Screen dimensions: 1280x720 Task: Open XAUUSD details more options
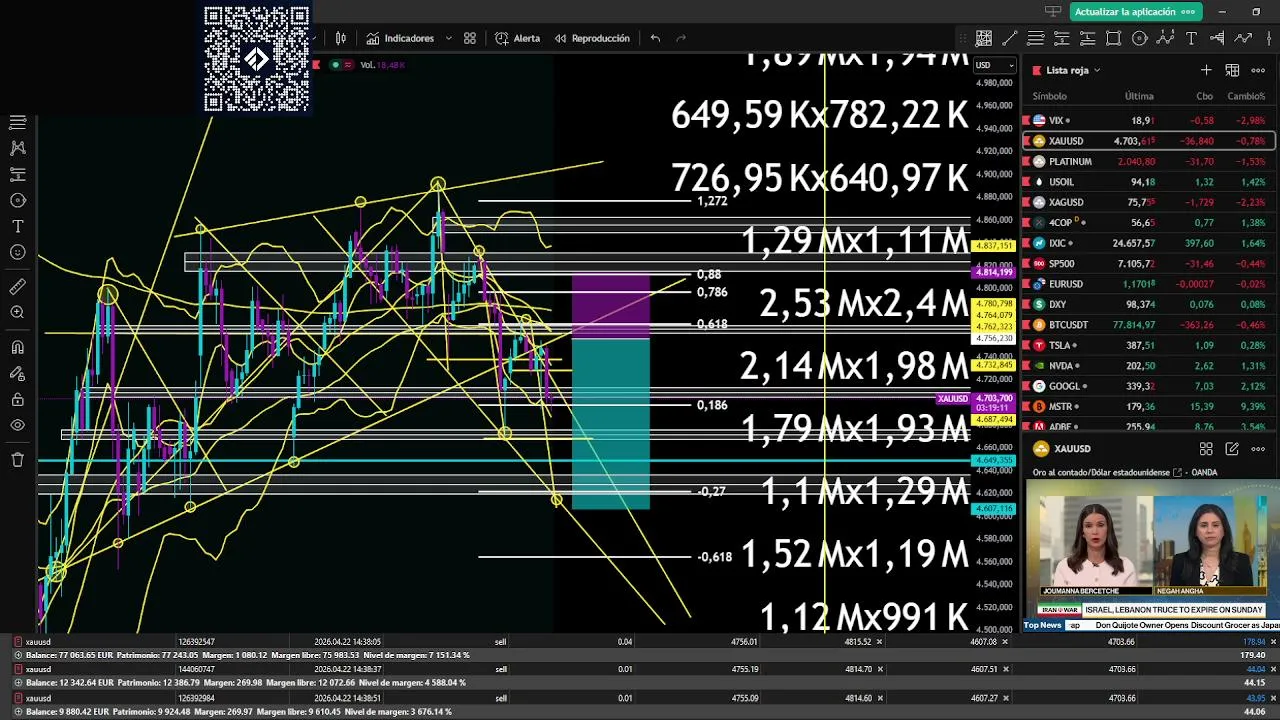[1258, 449]
